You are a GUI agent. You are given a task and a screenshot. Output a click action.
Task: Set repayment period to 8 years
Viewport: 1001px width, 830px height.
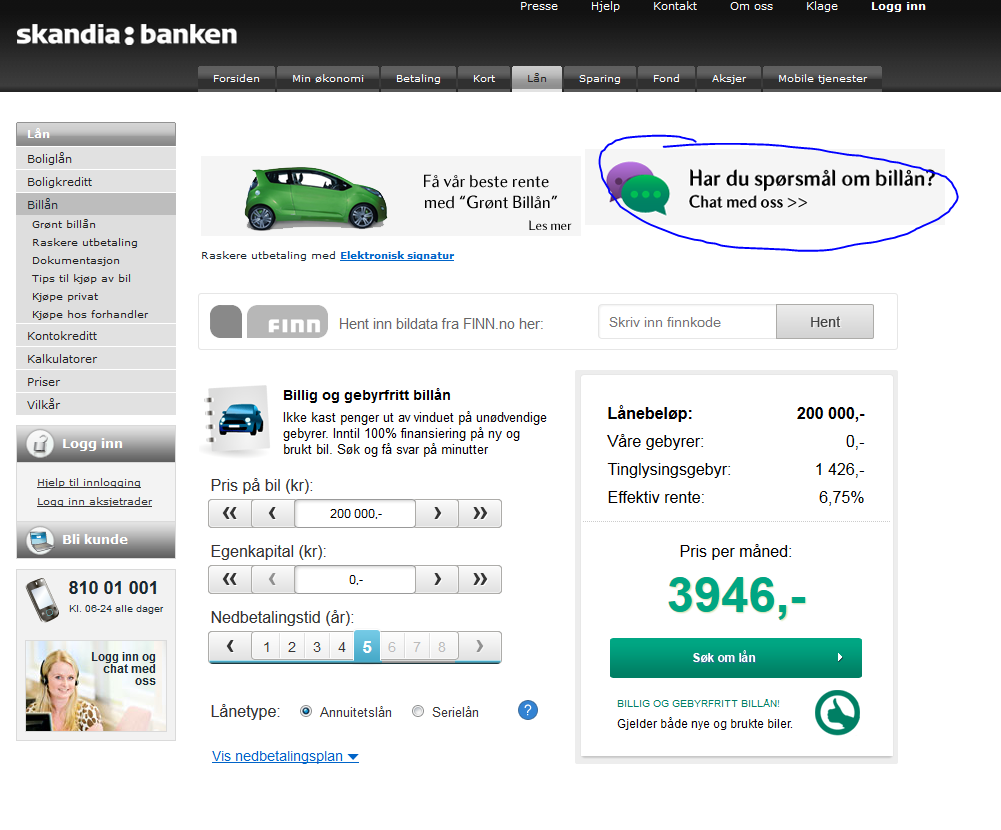[x=442, y=647]
